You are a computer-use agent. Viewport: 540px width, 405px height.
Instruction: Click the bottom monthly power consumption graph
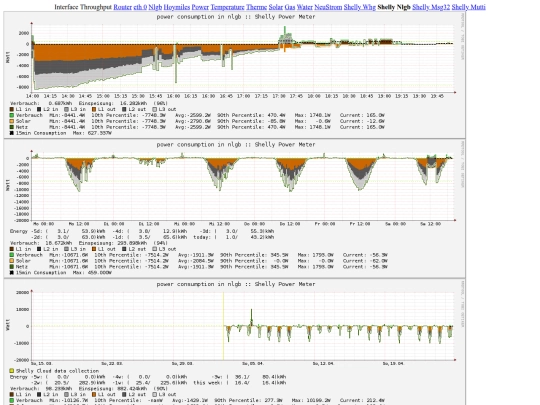pos(235,343)
